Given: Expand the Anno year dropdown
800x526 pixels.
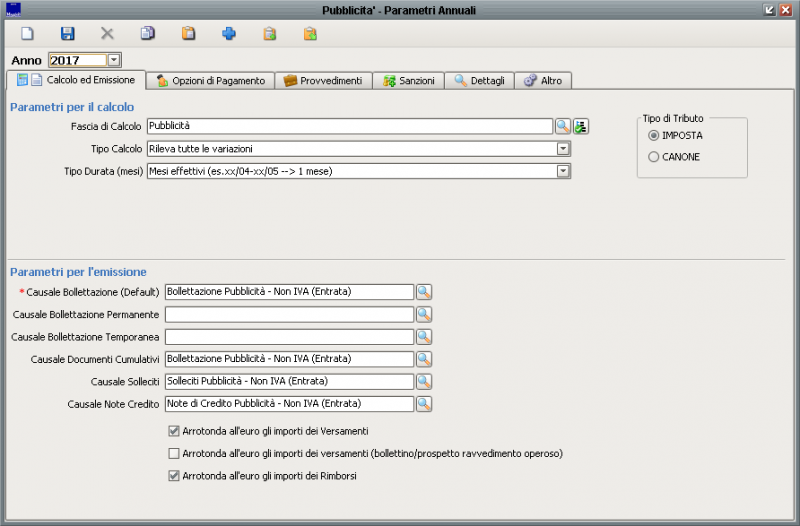Looking at the screenshot, I should pos(113,61).
